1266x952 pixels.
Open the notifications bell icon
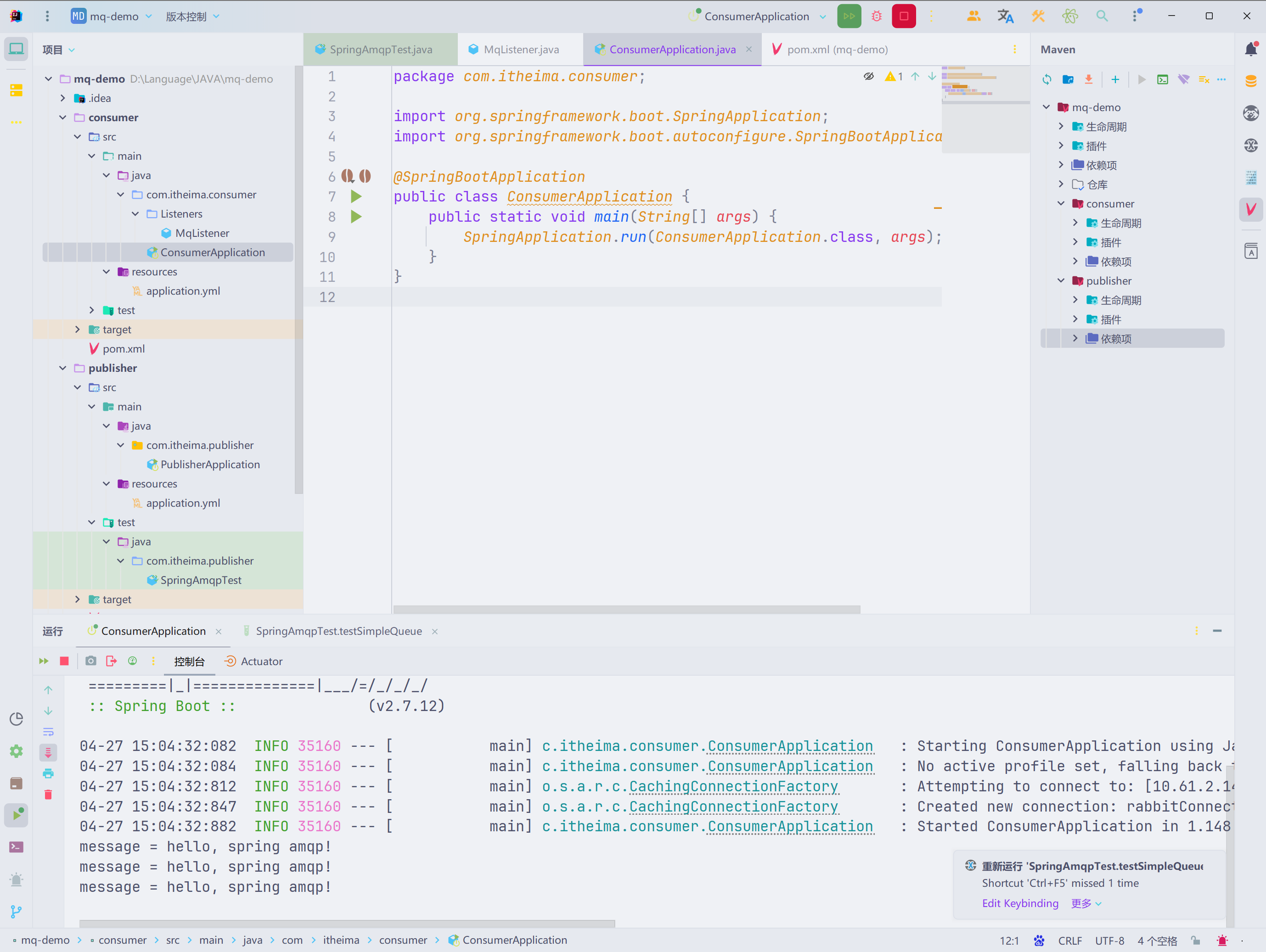[1250, 49]
